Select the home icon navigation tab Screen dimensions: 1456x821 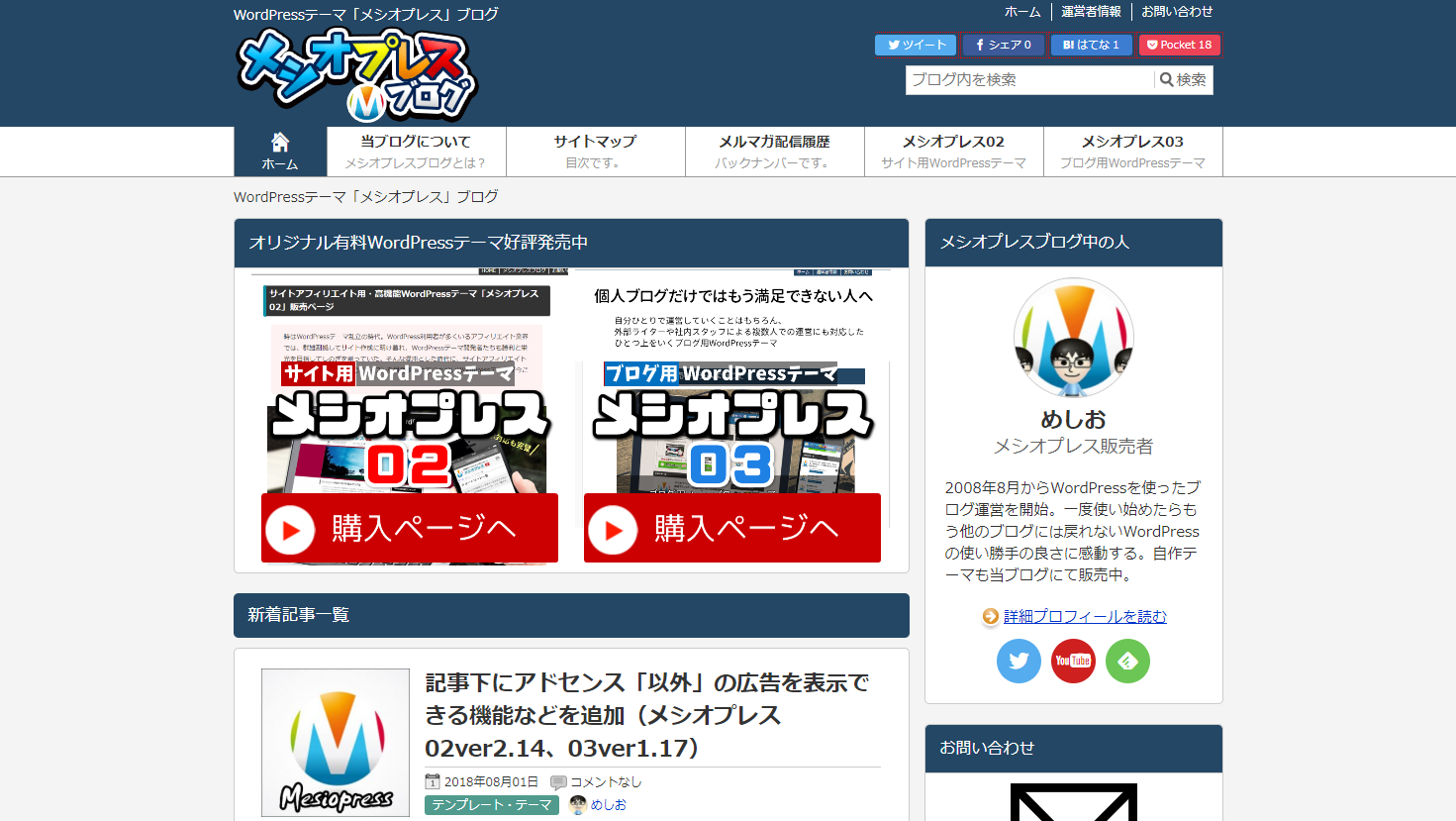(280, 152)
